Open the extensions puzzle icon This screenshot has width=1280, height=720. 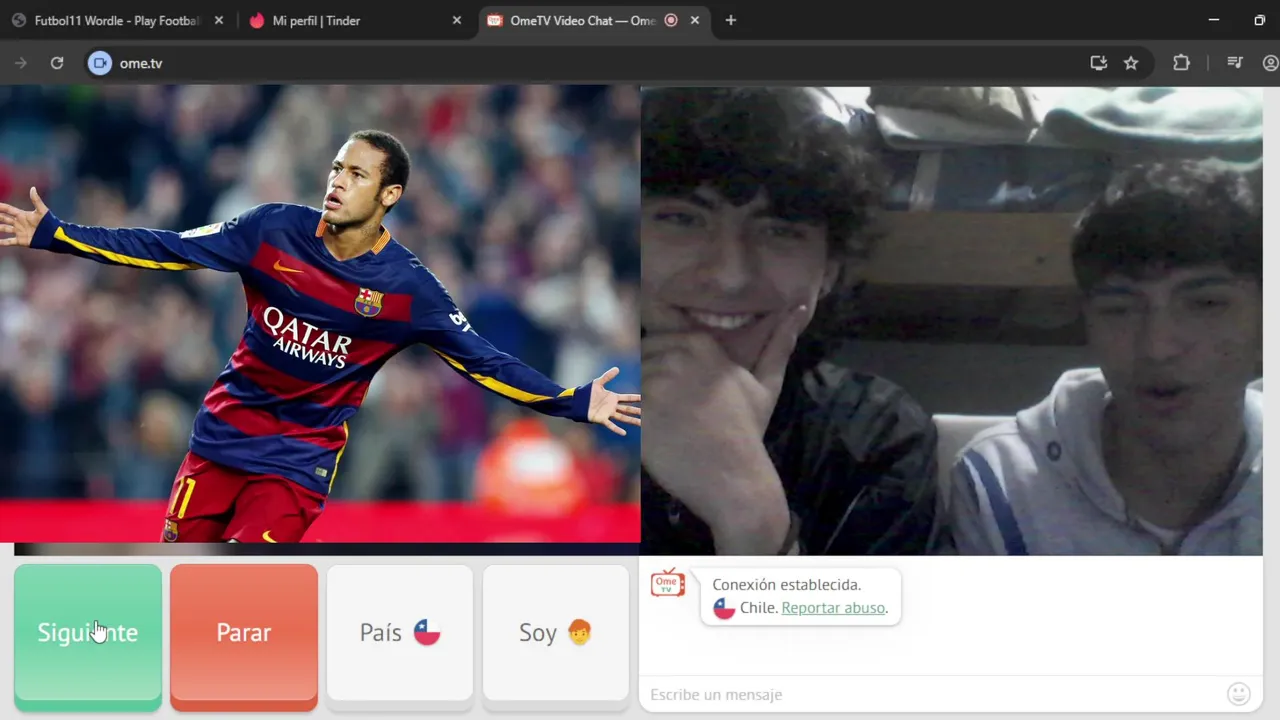click(x=1181, y=63)
